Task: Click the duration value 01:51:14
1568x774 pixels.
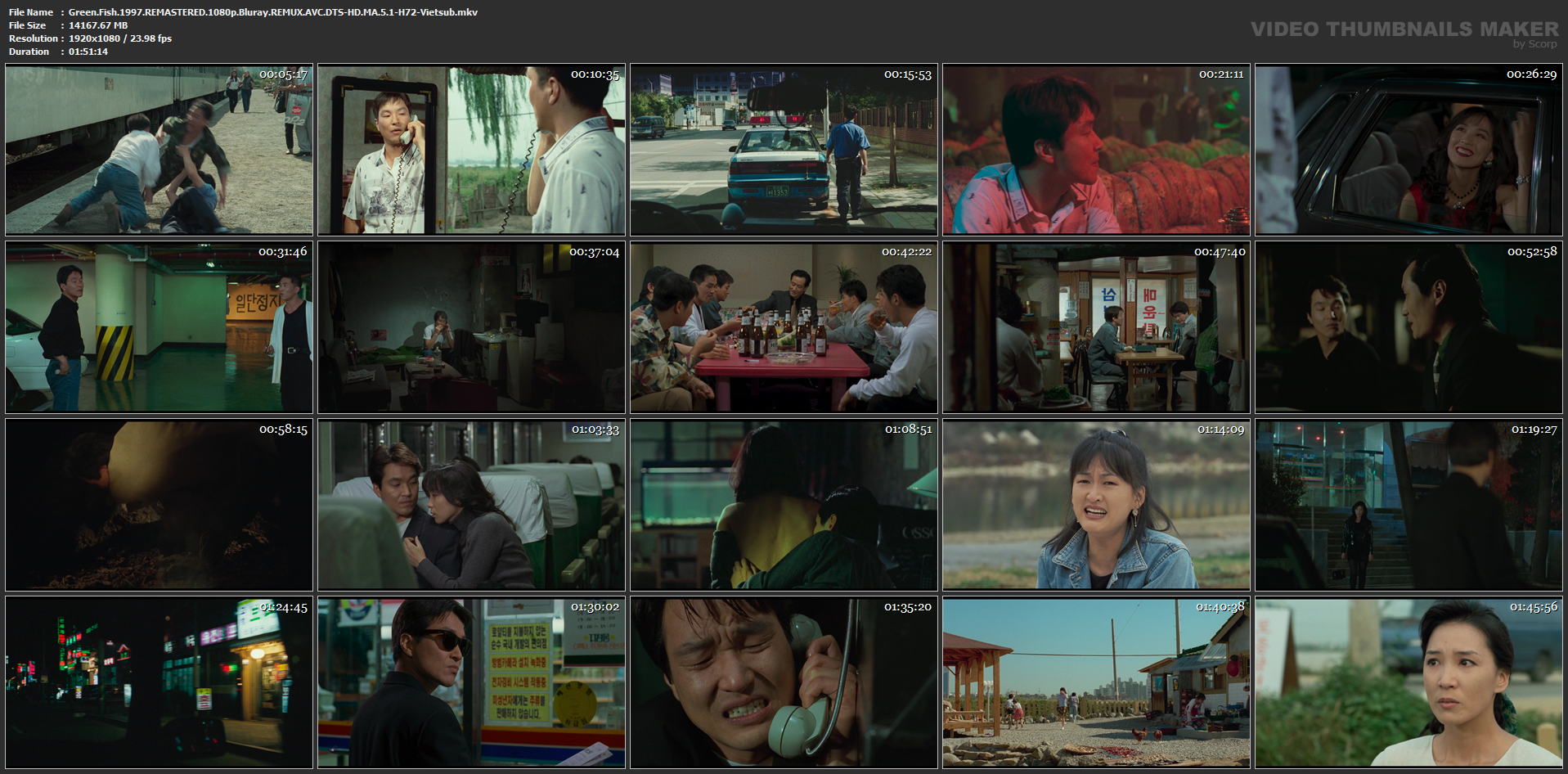Action: (x=88, y=52)
